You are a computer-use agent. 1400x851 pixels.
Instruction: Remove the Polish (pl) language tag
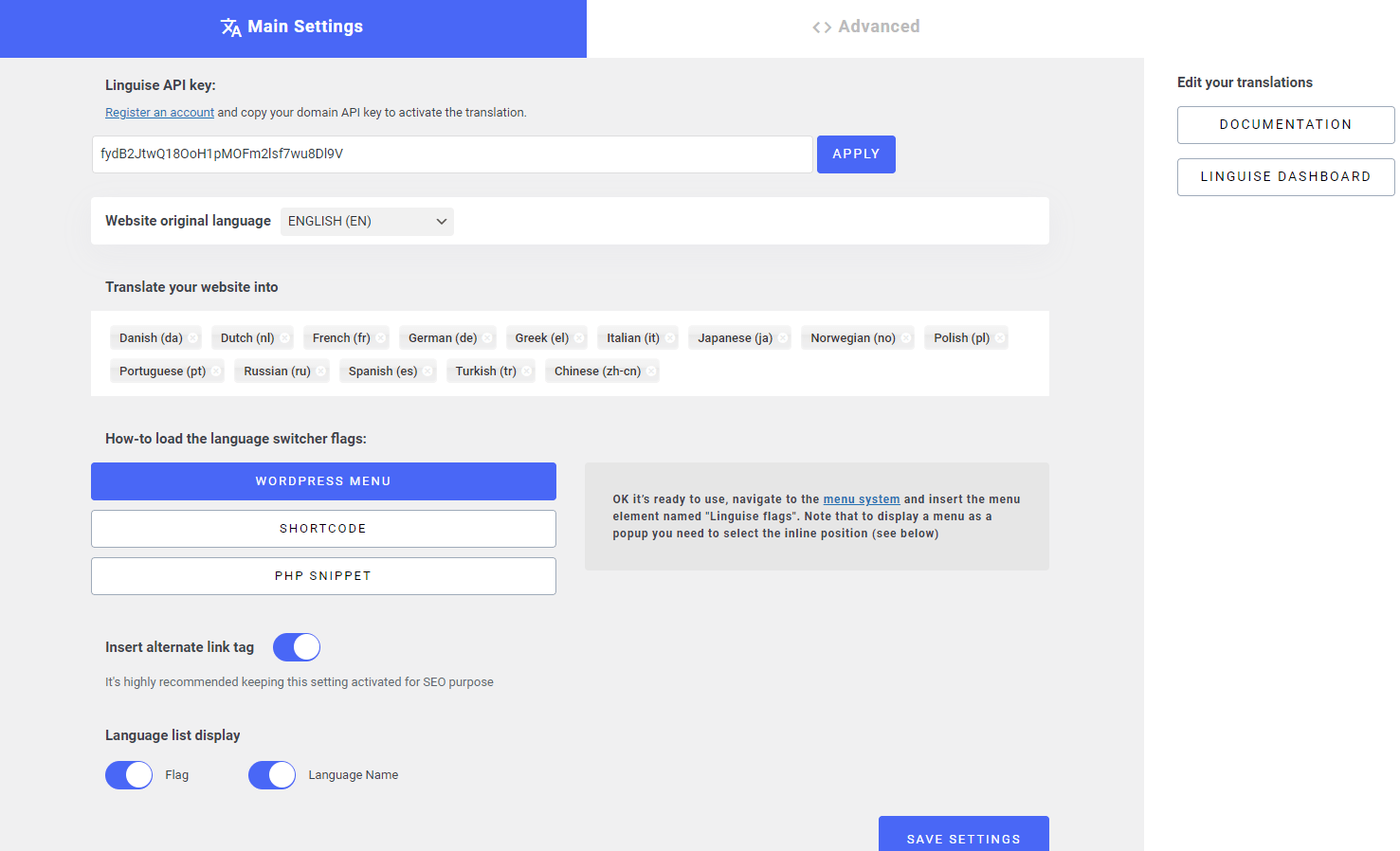click(x=1000, y=338)
